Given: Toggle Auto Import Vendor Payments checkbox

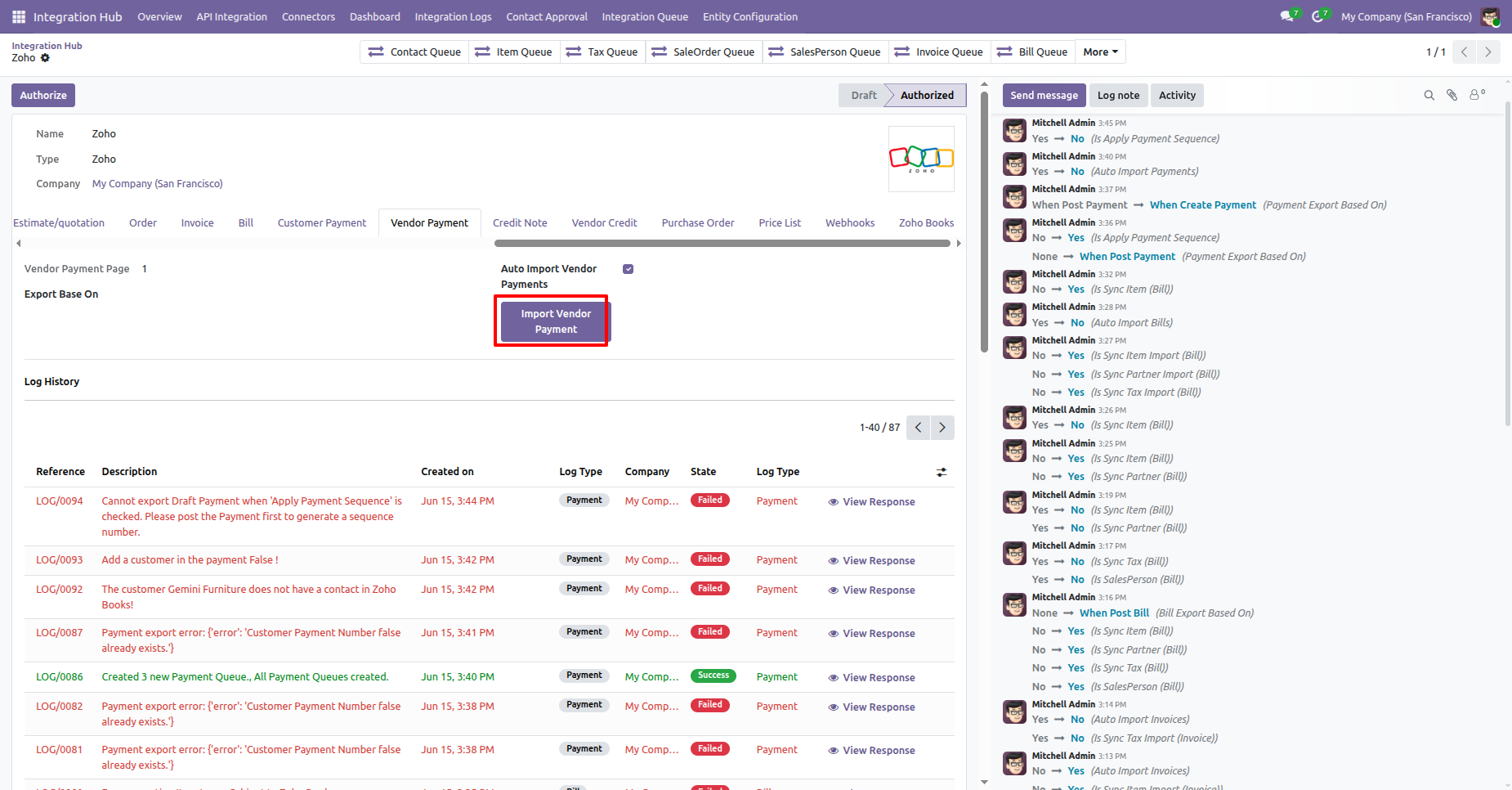Looking at the screenshot, I should [x=628, y=269].
